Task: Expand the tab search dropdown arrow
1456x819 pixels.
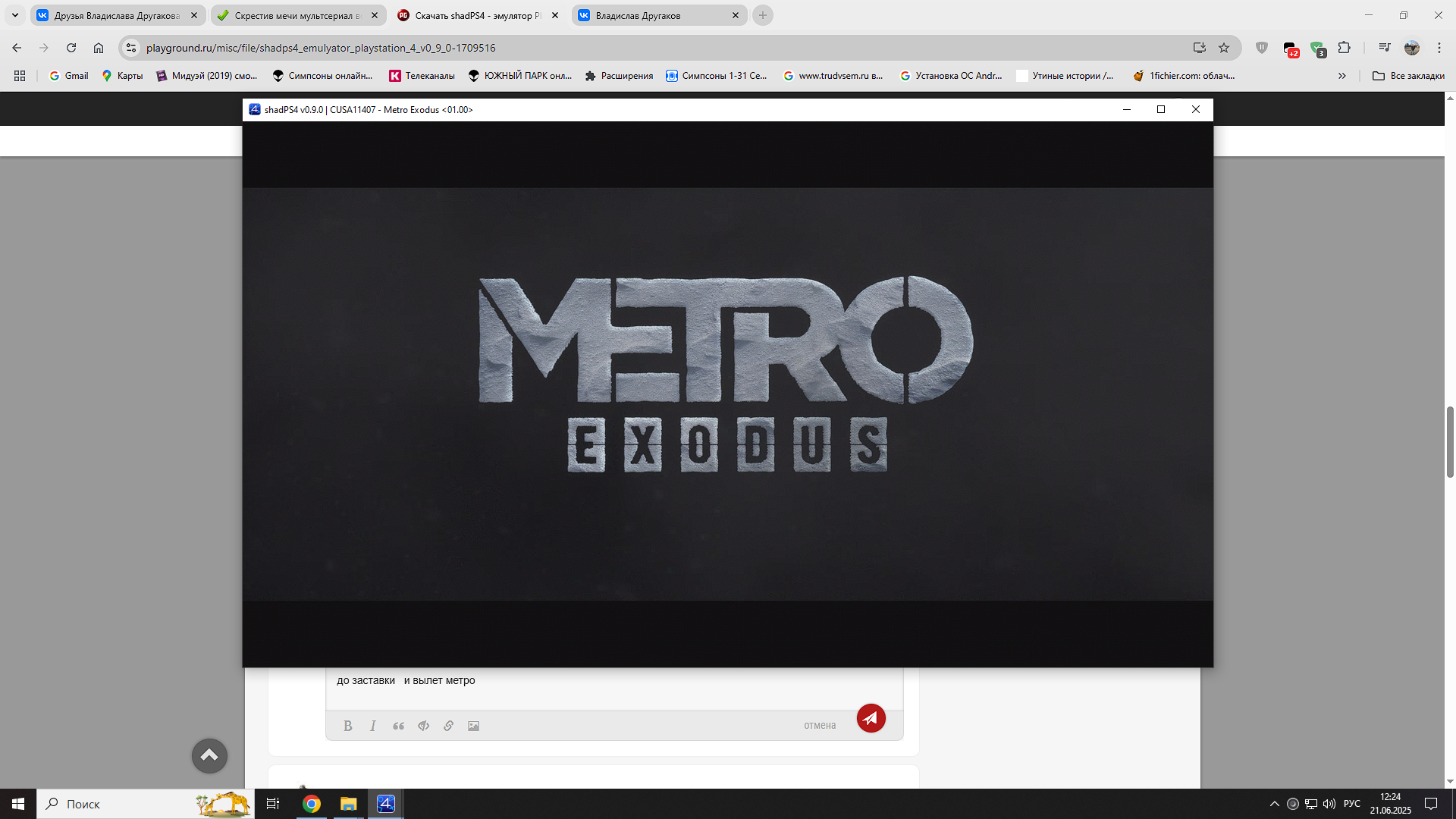Action: 14,15
